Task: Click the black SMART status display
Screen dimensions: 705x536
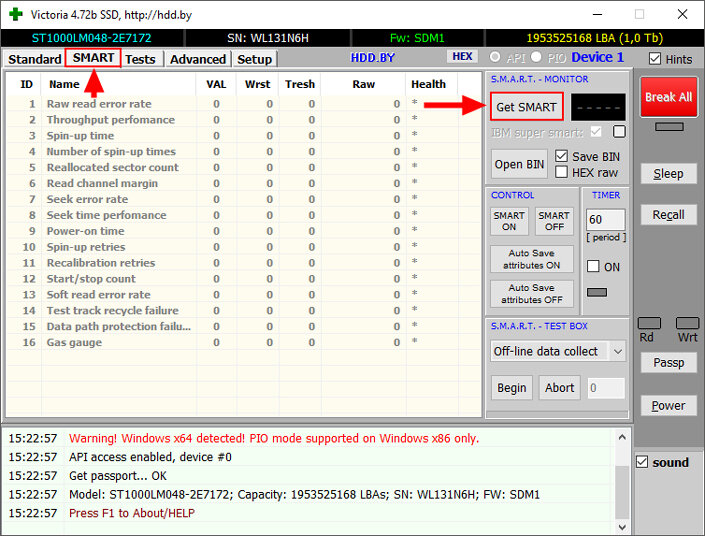Action: [598, 107]
